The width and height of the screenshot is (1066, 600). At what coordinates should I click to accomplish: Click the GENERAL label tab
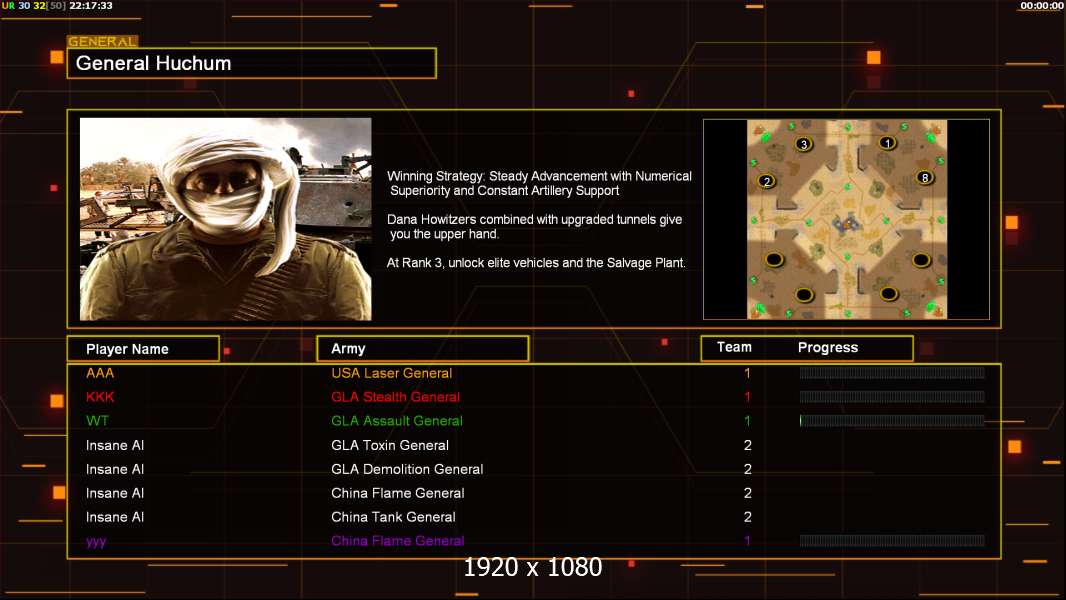[103, 41]
